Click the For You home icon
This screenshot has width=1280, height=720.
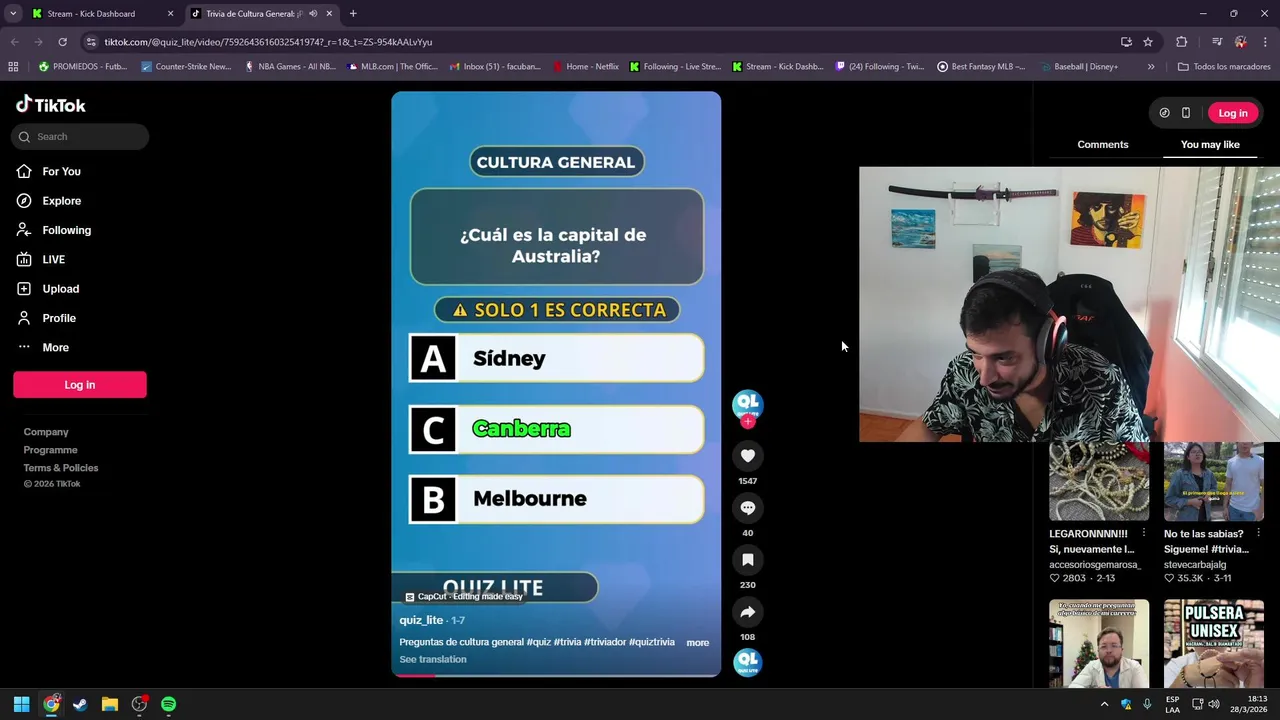[24, 171]
